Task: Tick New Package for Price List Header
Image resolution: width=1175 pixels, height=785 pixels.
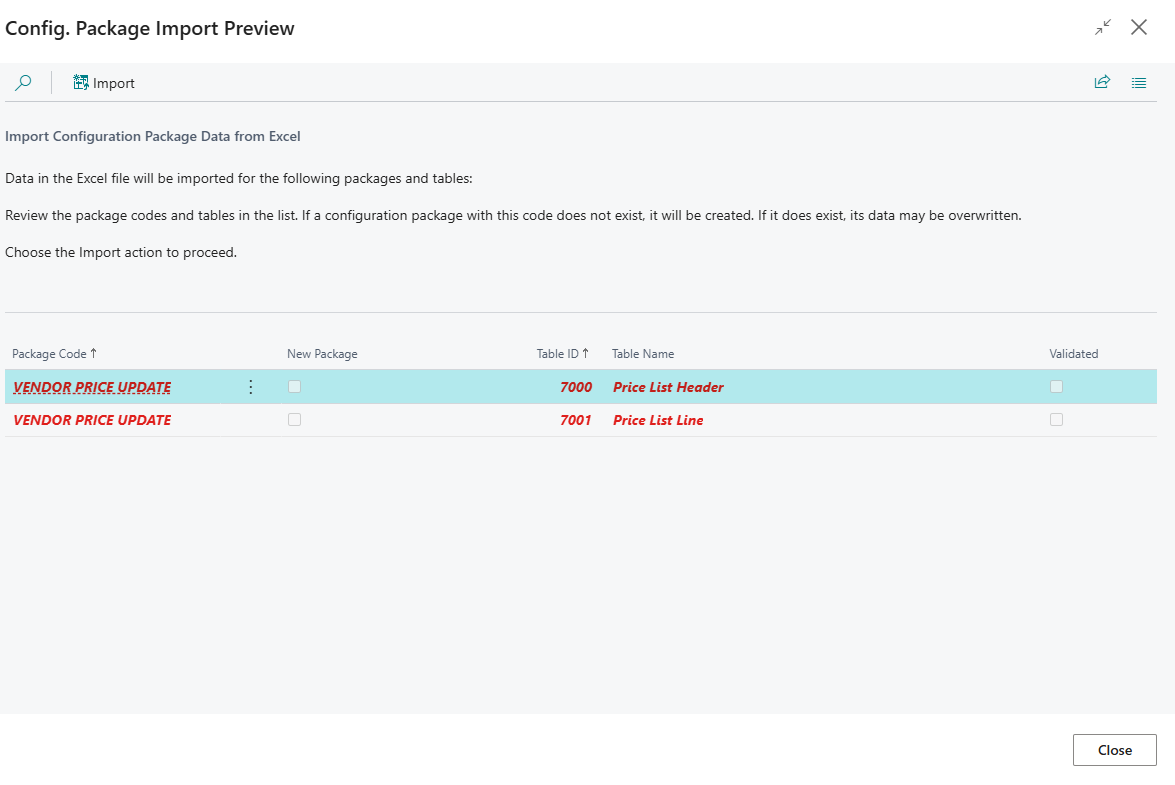Action: point(294,387)
